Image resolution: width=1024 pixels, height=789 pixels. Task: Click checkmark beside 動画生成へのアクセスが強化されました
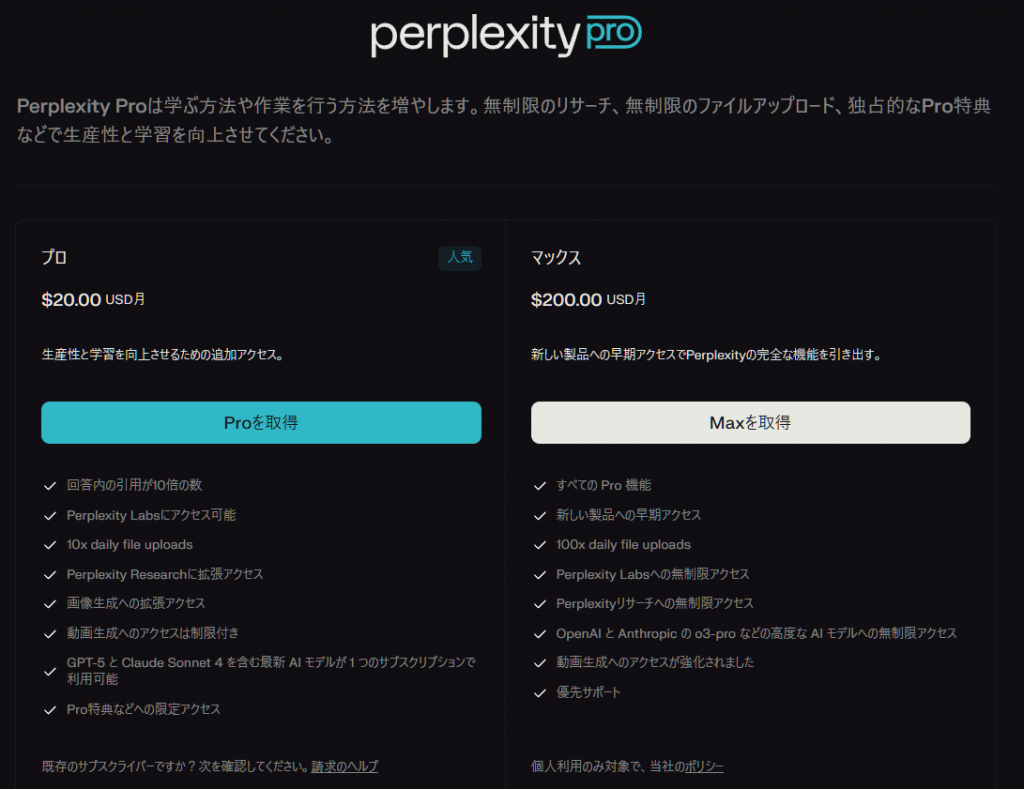click(539, 663)
